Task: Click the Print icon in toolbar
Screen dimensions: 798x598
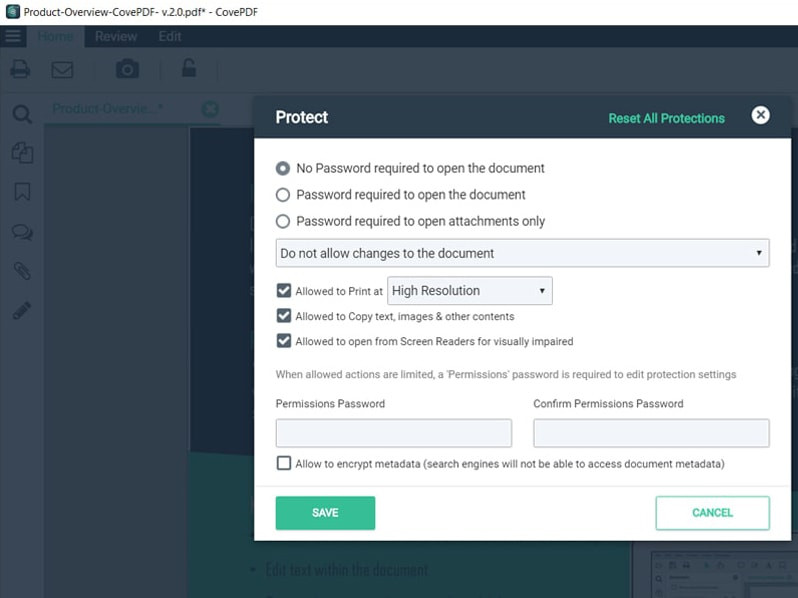Action: point(20,69)
